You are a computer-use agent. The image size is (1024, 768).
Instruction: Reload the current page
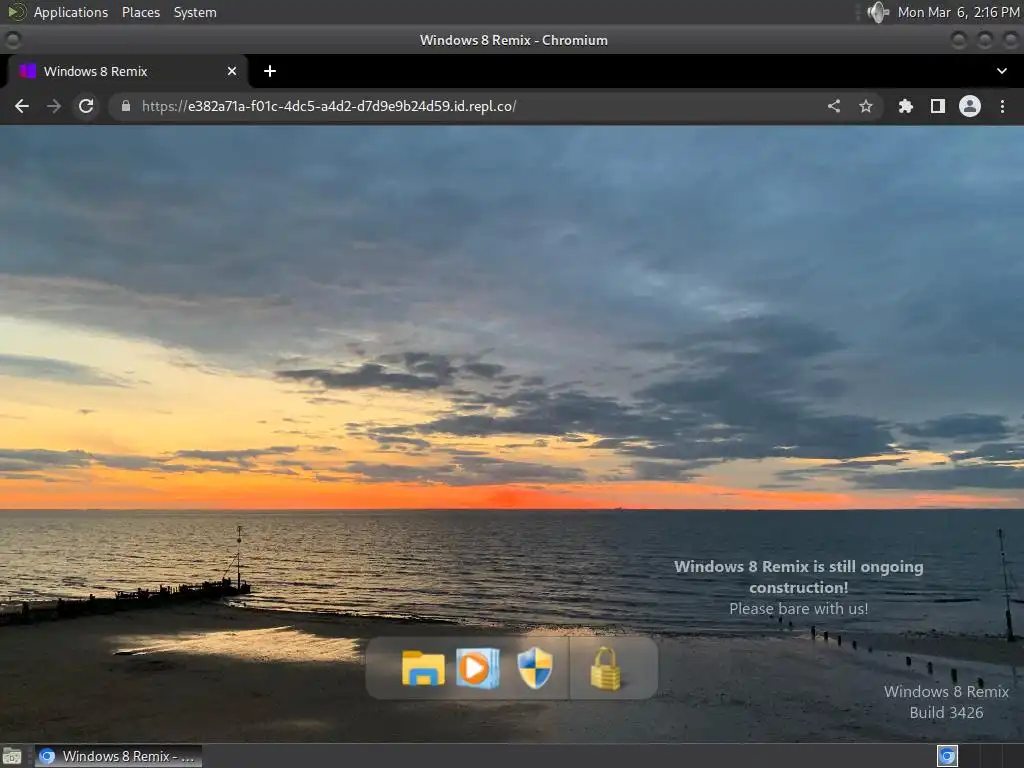[x=86, y=106]
